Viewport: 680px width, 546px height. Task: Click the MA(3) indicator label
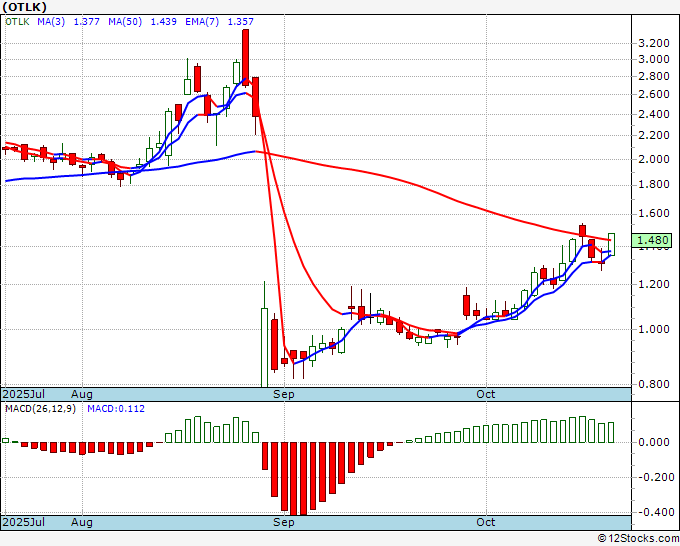pyautogui.click(x=51, y=21)
